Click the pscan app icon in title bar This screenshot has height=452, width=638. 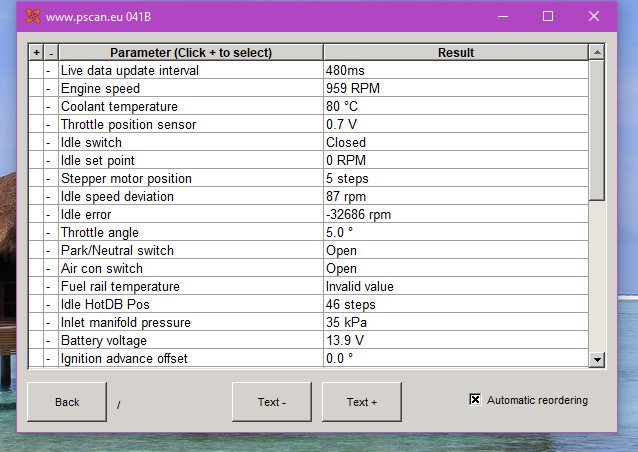point(33,16)
